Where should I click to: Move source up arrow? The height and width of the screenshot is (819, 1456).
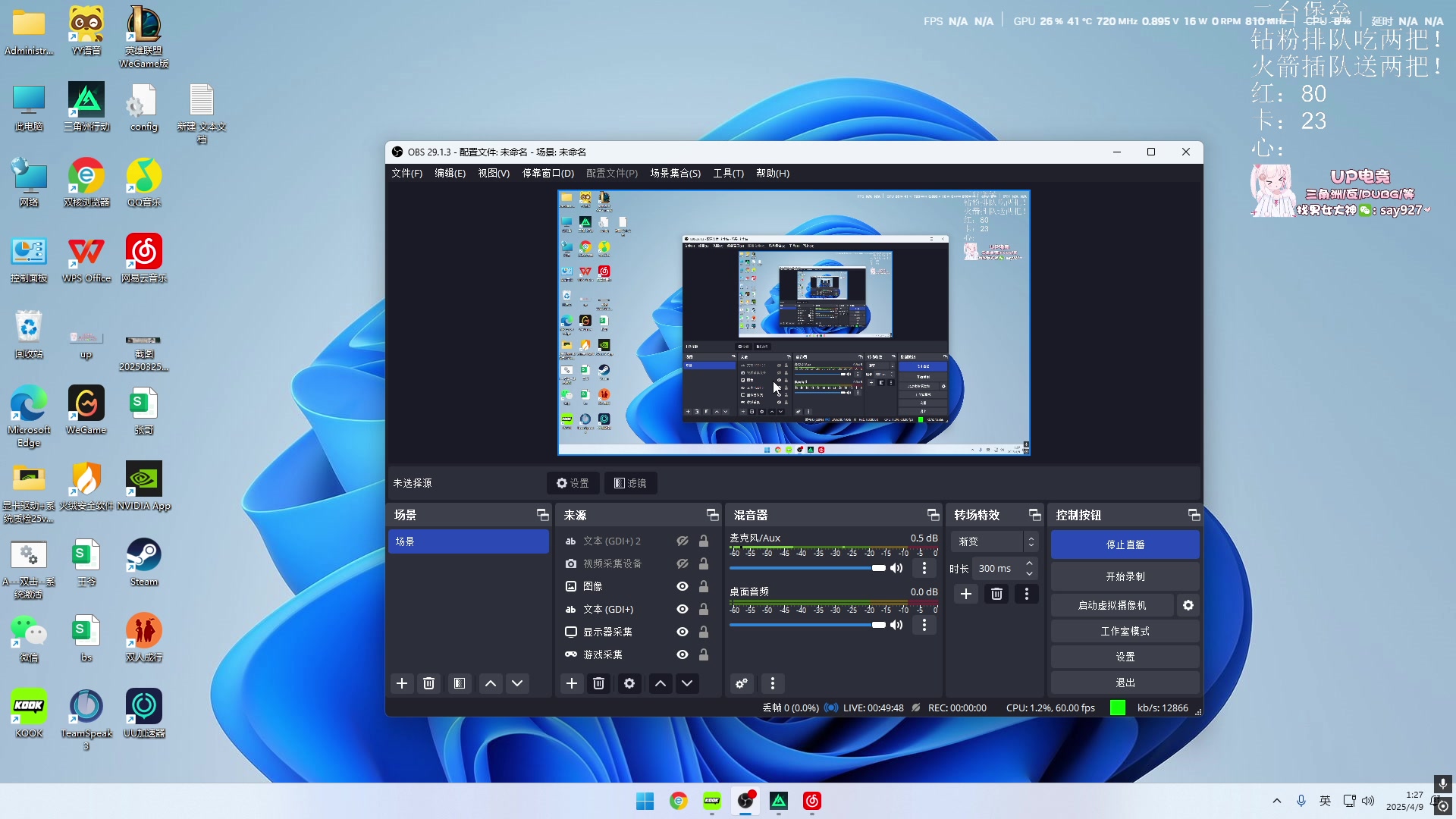point(661,683)
